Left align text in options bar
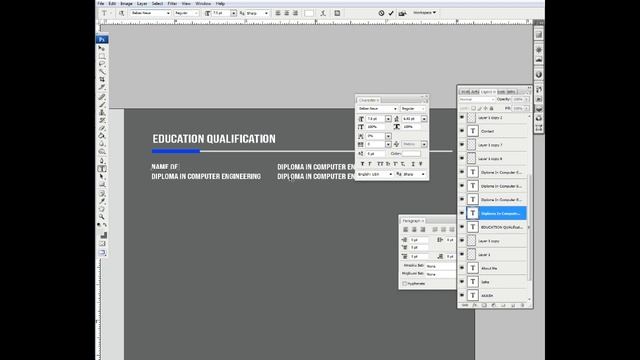Screen dimensions: 640x360 pos(278,13)
